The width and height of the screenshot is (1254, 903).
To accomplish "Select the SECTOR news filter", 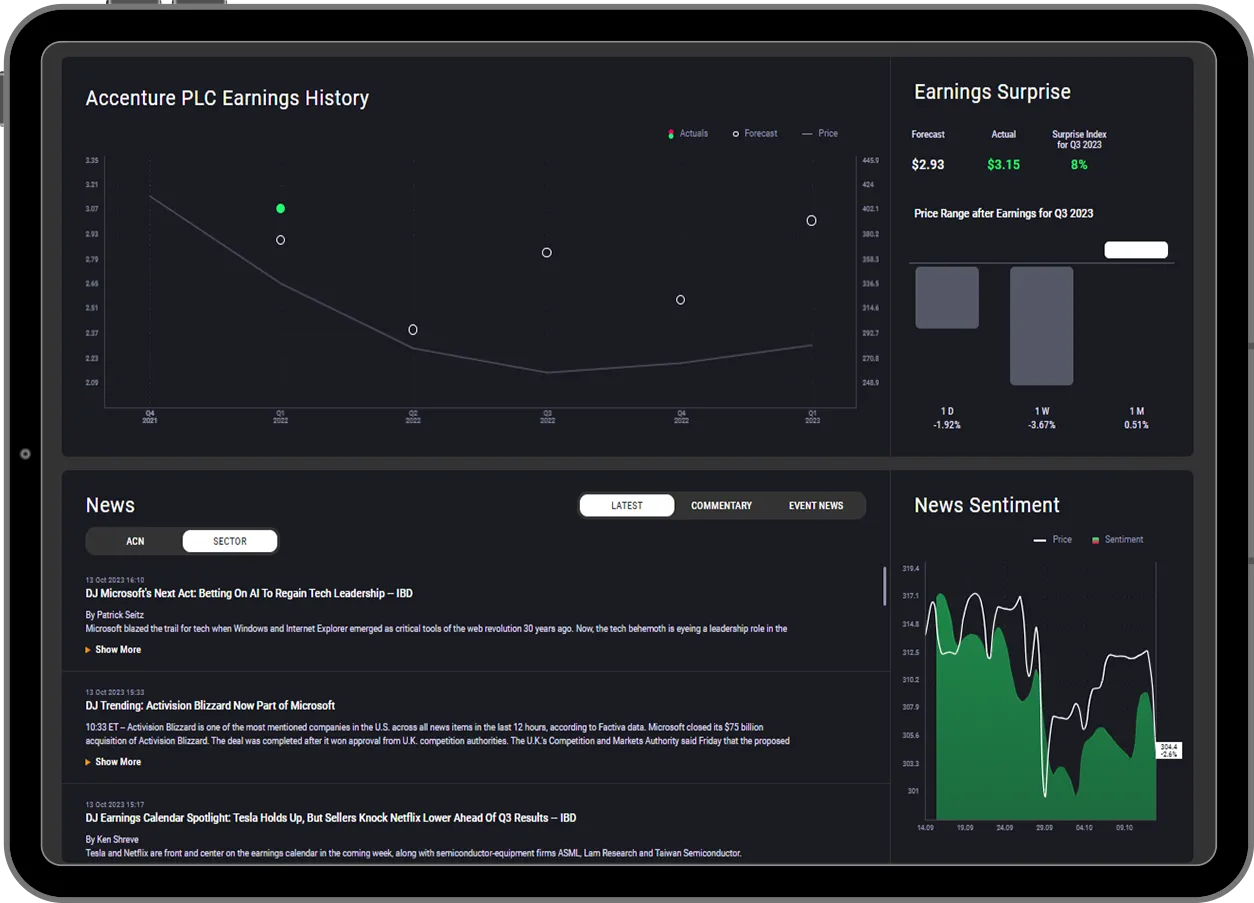I will [x=230, y=541].
